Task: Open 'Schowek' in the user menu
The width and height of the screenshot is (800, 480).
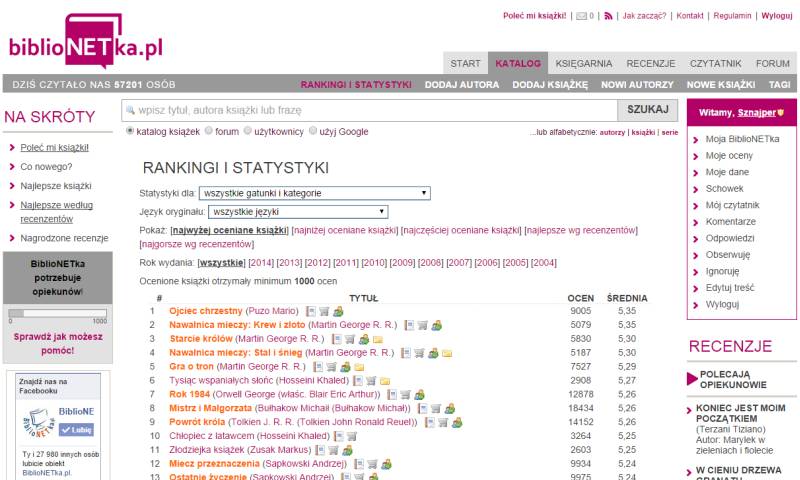Action: (x=724, y=189)
